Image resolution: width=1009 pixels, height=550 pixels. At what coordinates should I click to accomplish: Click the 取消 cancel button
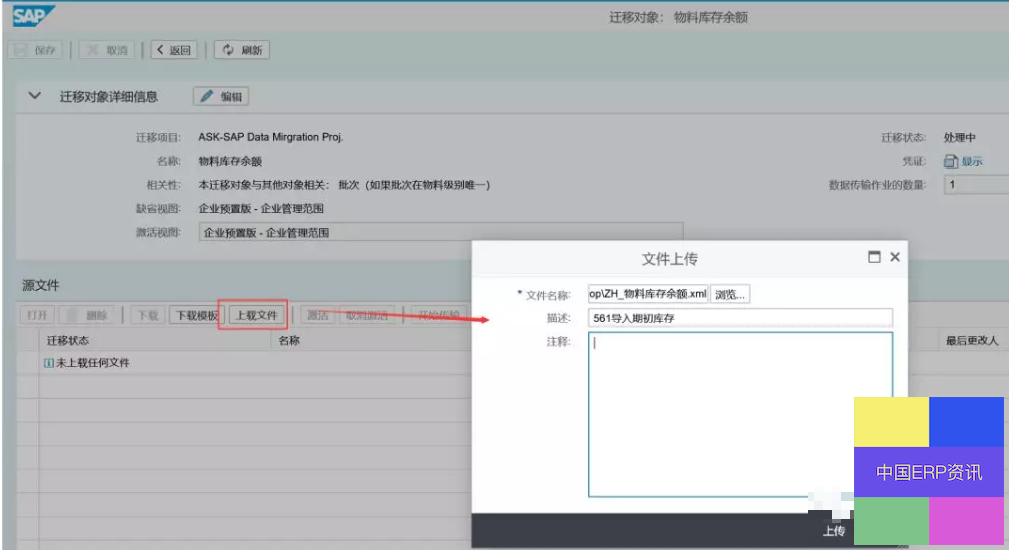pos(107,50)
